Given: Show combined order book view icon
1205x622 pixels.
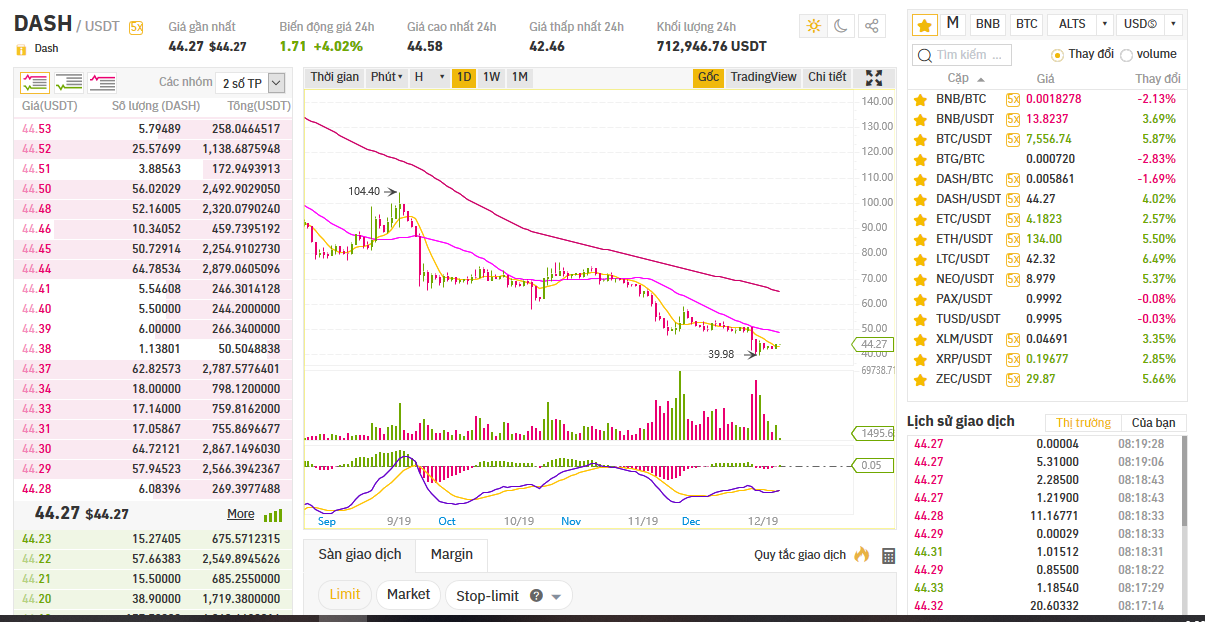Looking at the screenshot, I should coord(35,83).
